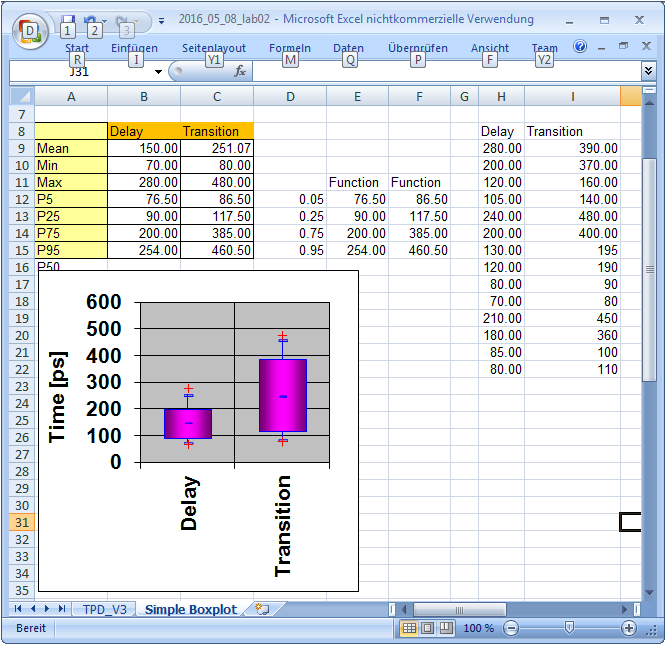Switch to Normal view layout
666x645 pixels.
(x=408, y=628)
